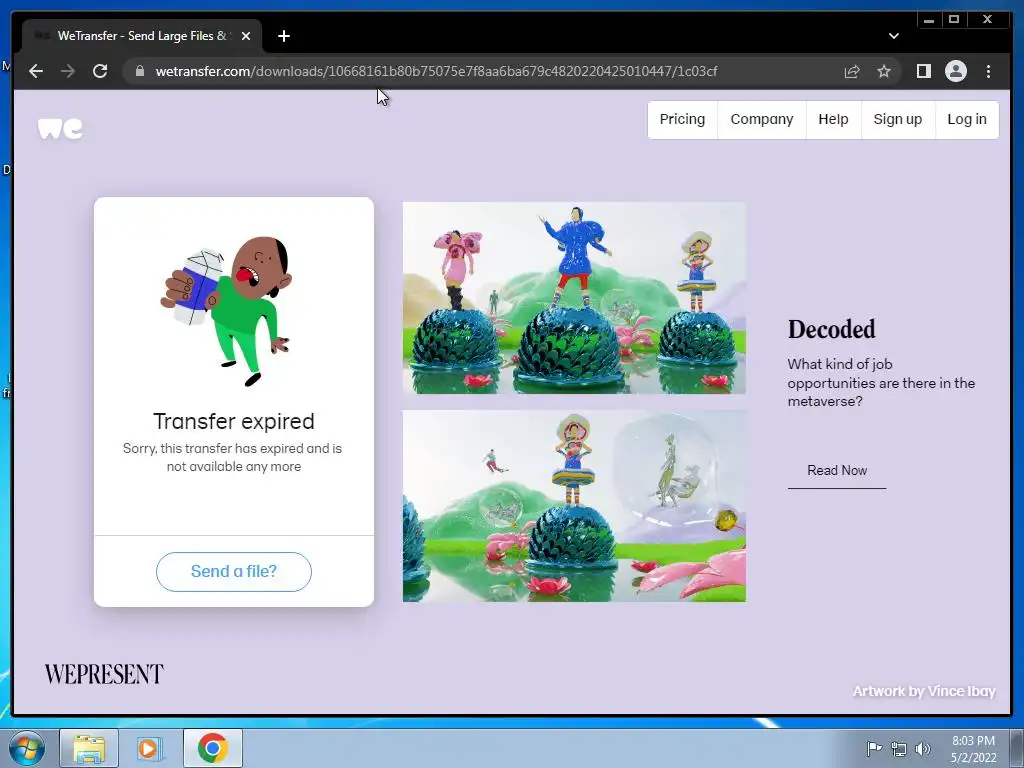Viewport: 1024px width, 768px height.
Task: Open File Explorer from the taskbar
Action: click(x=89, y=748)
